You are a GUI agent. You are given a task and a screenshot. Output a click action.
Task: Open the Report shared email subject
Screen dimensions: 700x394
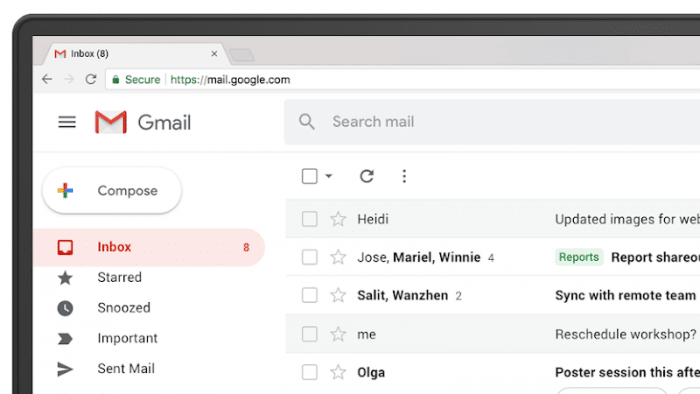(655, 257)
